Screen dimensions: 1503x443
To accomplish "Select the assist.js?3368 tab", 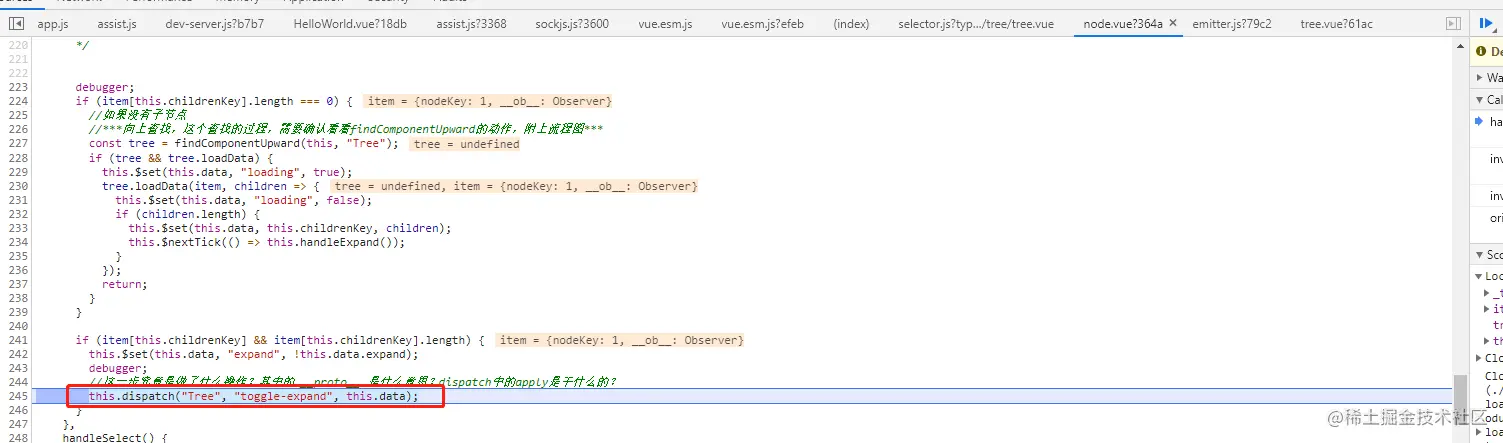I will click(x=471, y=23).
